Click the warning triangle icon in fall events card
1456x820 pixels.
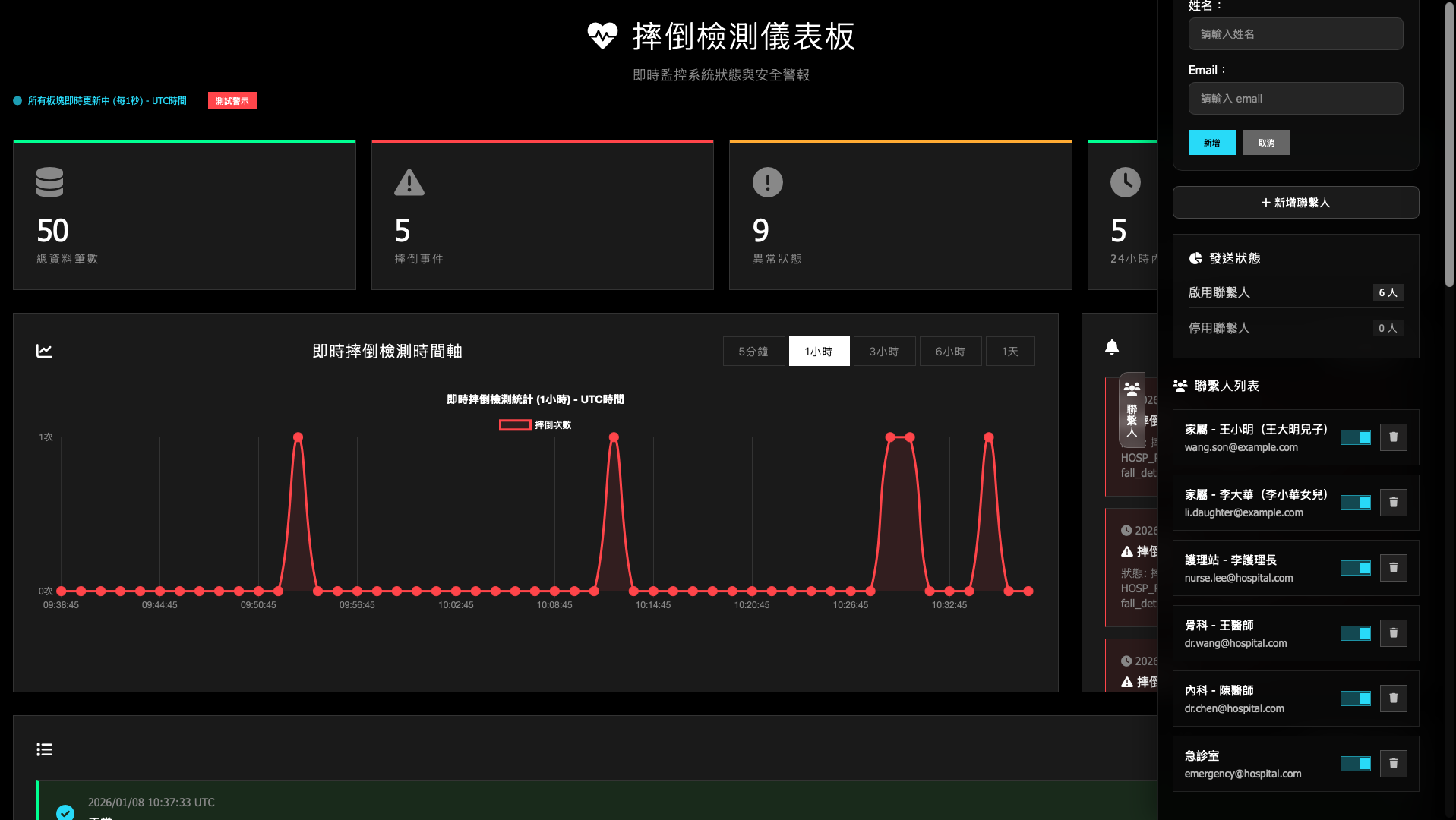(409, 182)
